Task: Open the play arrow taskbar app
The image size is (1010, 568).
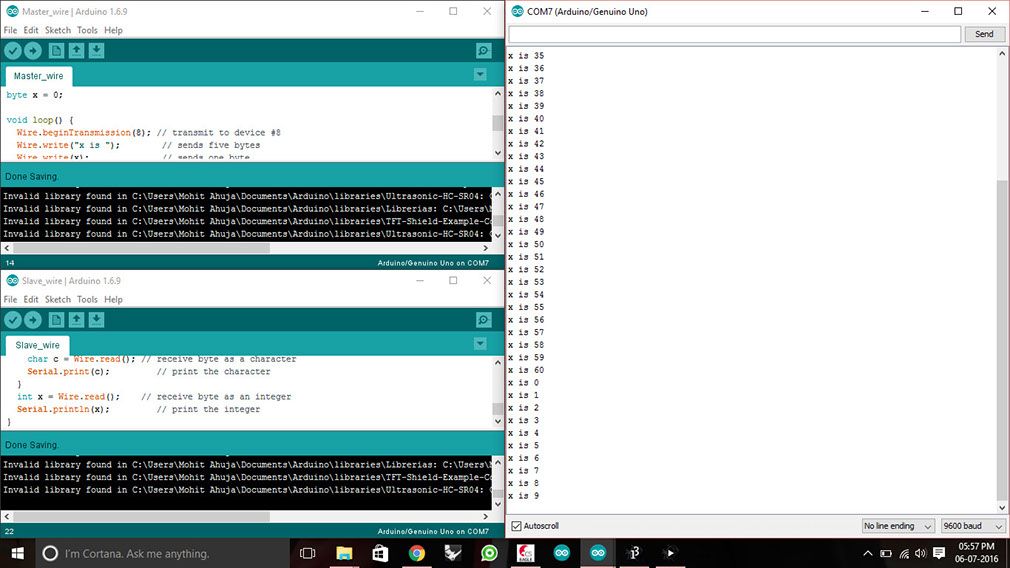Action: click(670, 553)
